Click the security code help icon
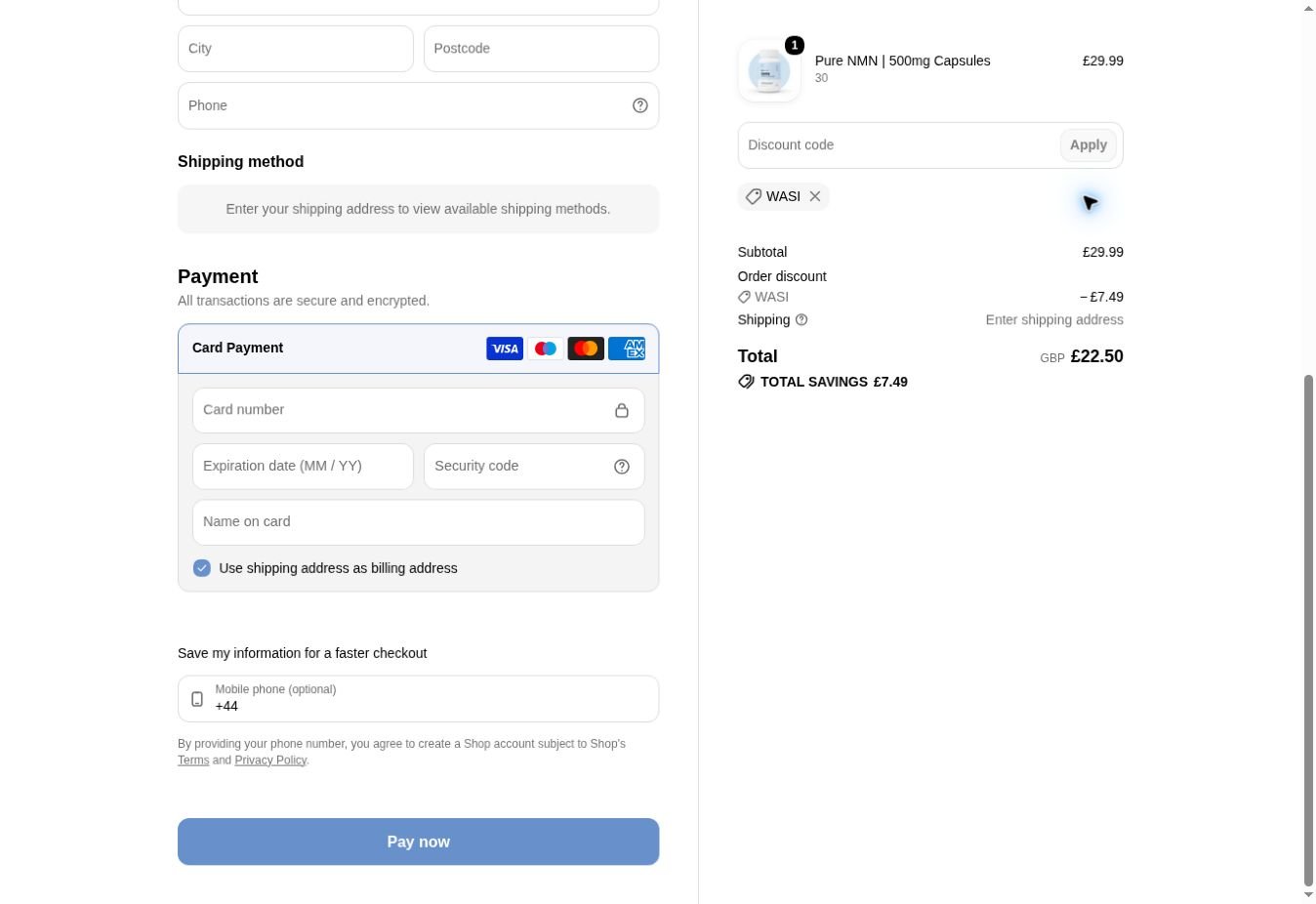 [622, 467]
